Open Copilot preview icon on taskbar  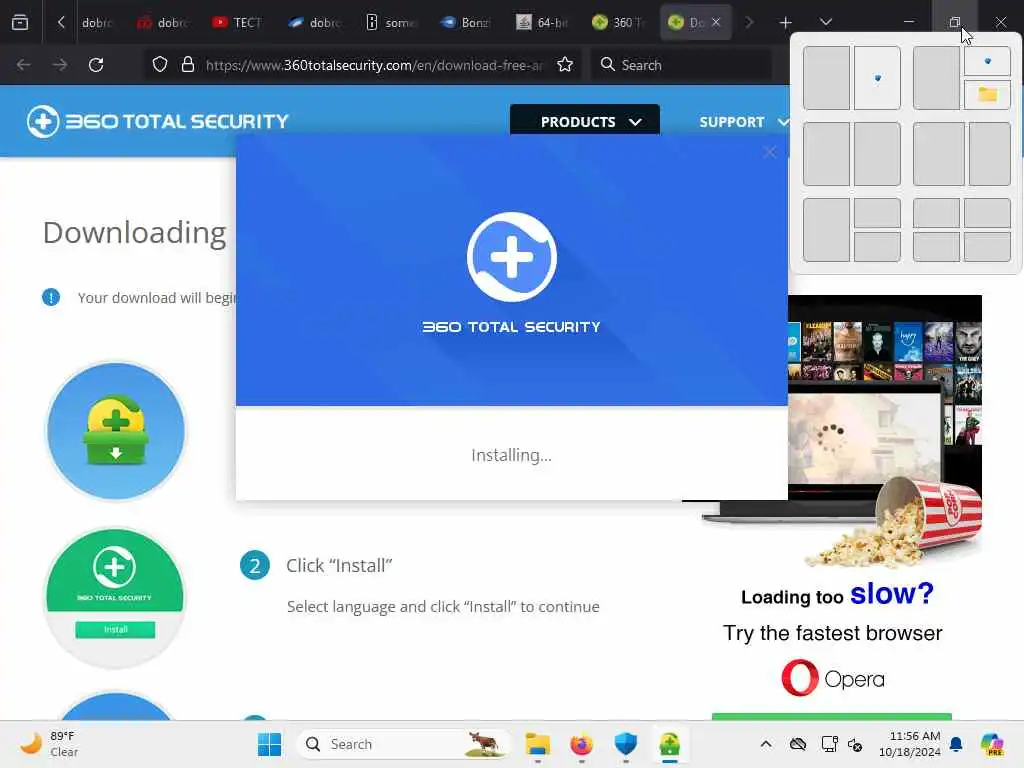[x=992, y=744]
